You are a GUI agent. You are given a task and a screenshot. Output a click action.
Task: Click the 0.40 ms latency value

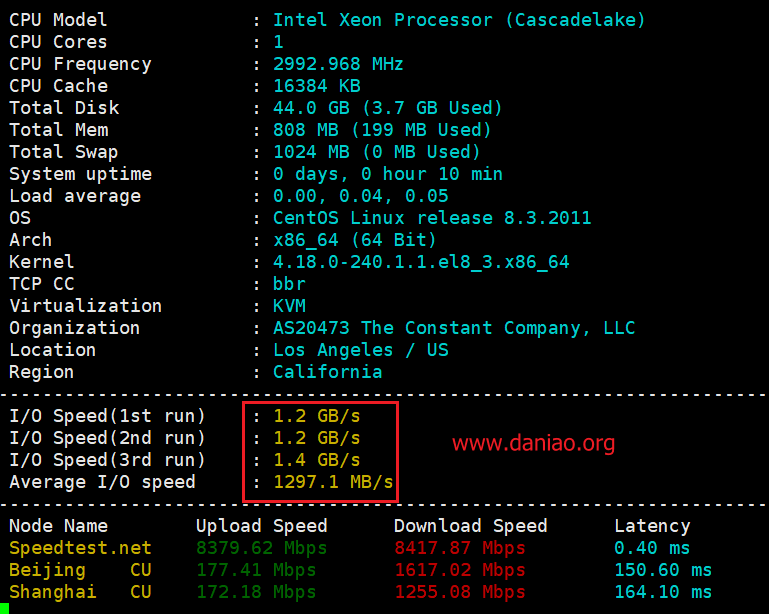652,548
